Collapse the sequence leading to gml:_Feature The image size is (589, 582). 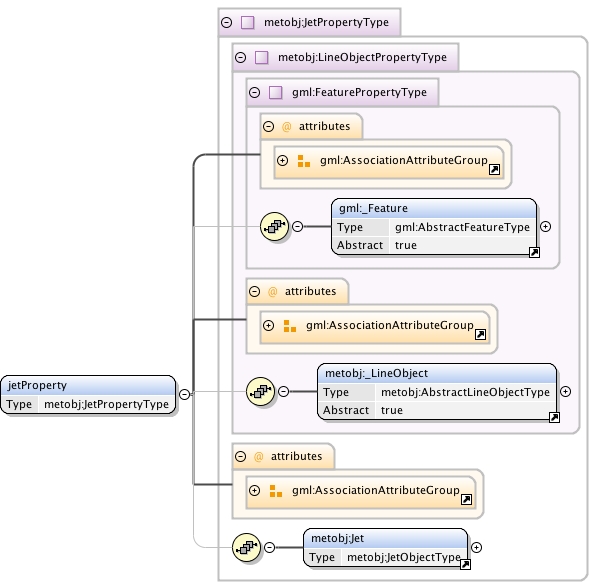298,227
